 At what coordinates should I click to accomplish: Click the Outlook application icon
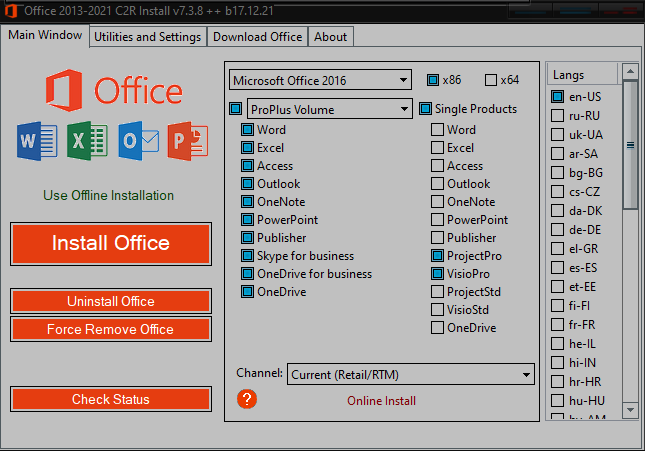[139, 141]
